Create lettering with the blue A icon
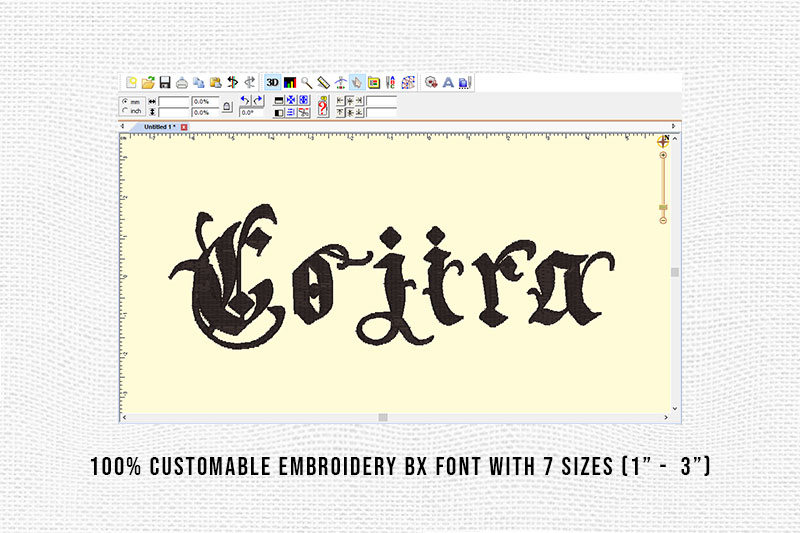The image size is (800, 533). click(x=448, y=82)
